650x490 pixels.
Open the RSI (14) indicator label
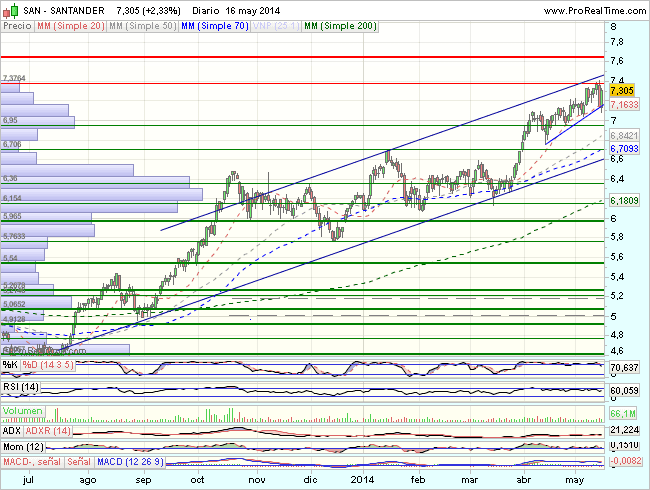[x=21, y=387]
